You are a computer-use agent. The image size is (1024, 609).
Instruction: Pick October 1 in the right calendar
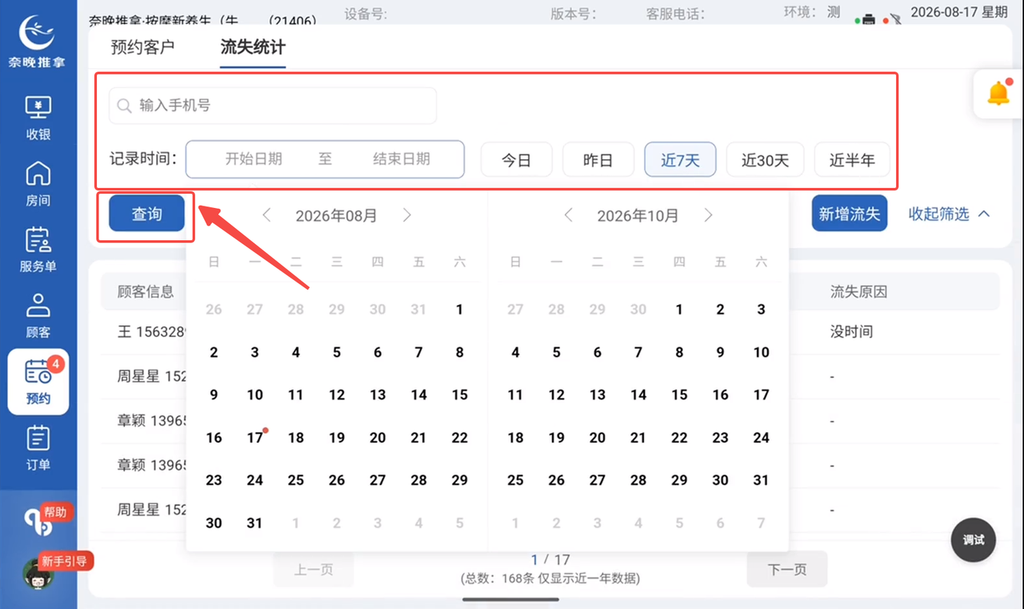tap(679, 309)
